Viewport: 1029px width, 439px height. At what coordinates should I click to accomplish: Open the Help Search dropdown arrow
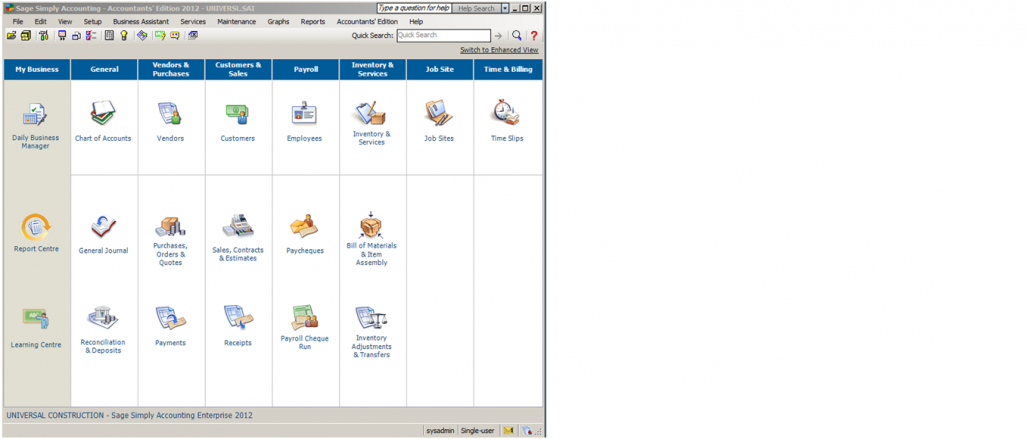pos(504,9)
